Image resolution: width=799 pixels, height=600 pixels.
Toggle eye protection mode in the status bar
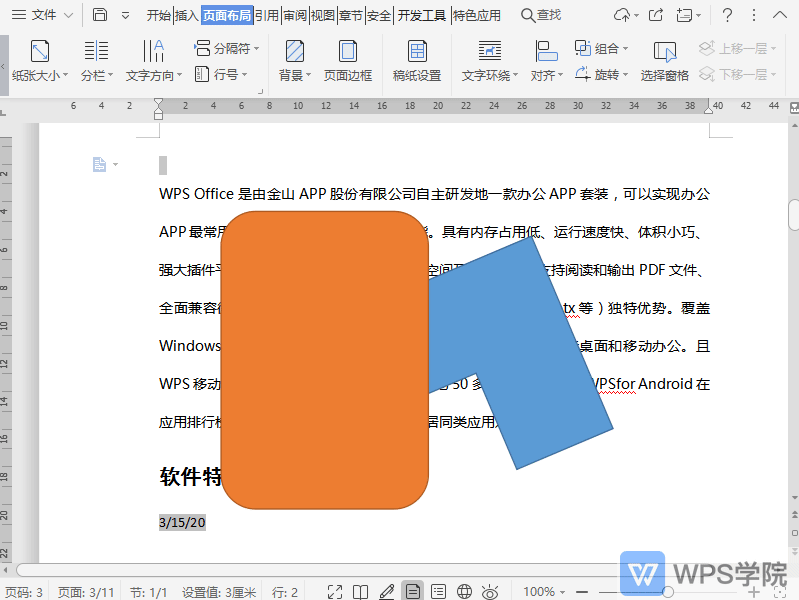(x=490, y=591)
